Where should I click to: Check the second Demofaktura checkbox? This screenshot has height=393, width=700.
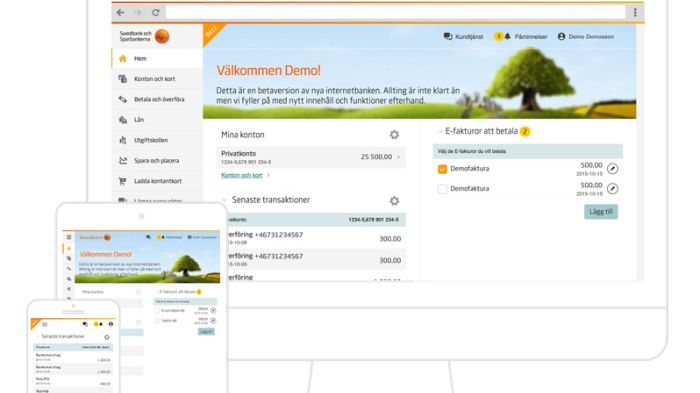click(x=442, y=189)
